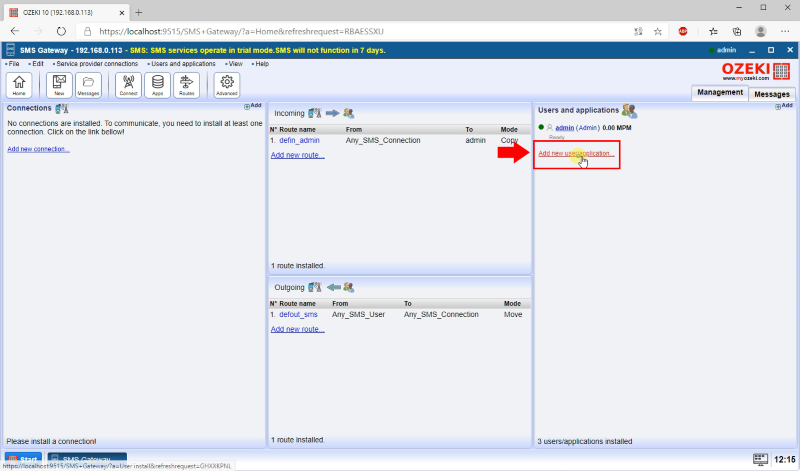The height and width of the screenshot is (471, 800).
Task: Click Add new route under Outgoing
Action: click(x=297, y=329)
